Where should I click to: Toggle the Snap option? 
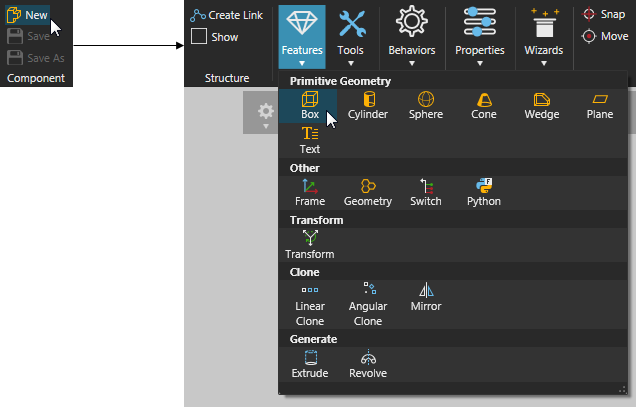tap(604, 15)
